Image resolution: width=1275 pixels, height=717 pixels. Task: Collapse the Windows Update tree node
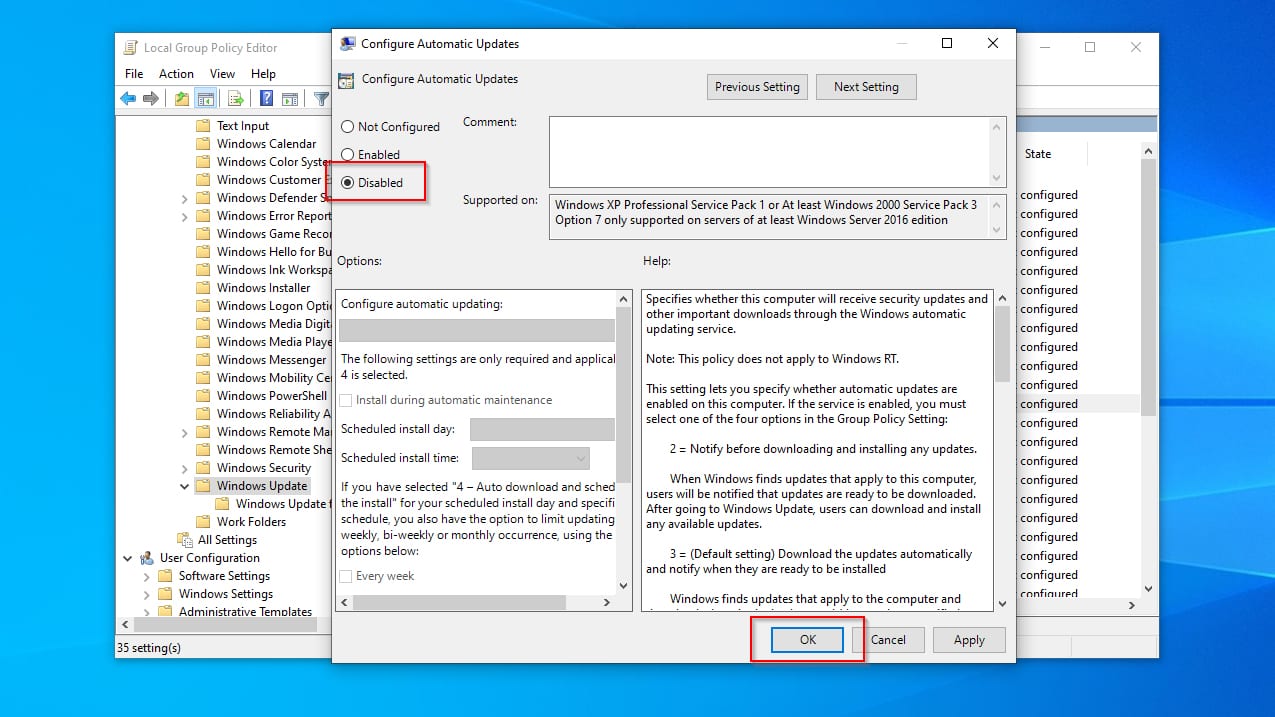pyautogui.click(x=185, y=486)
